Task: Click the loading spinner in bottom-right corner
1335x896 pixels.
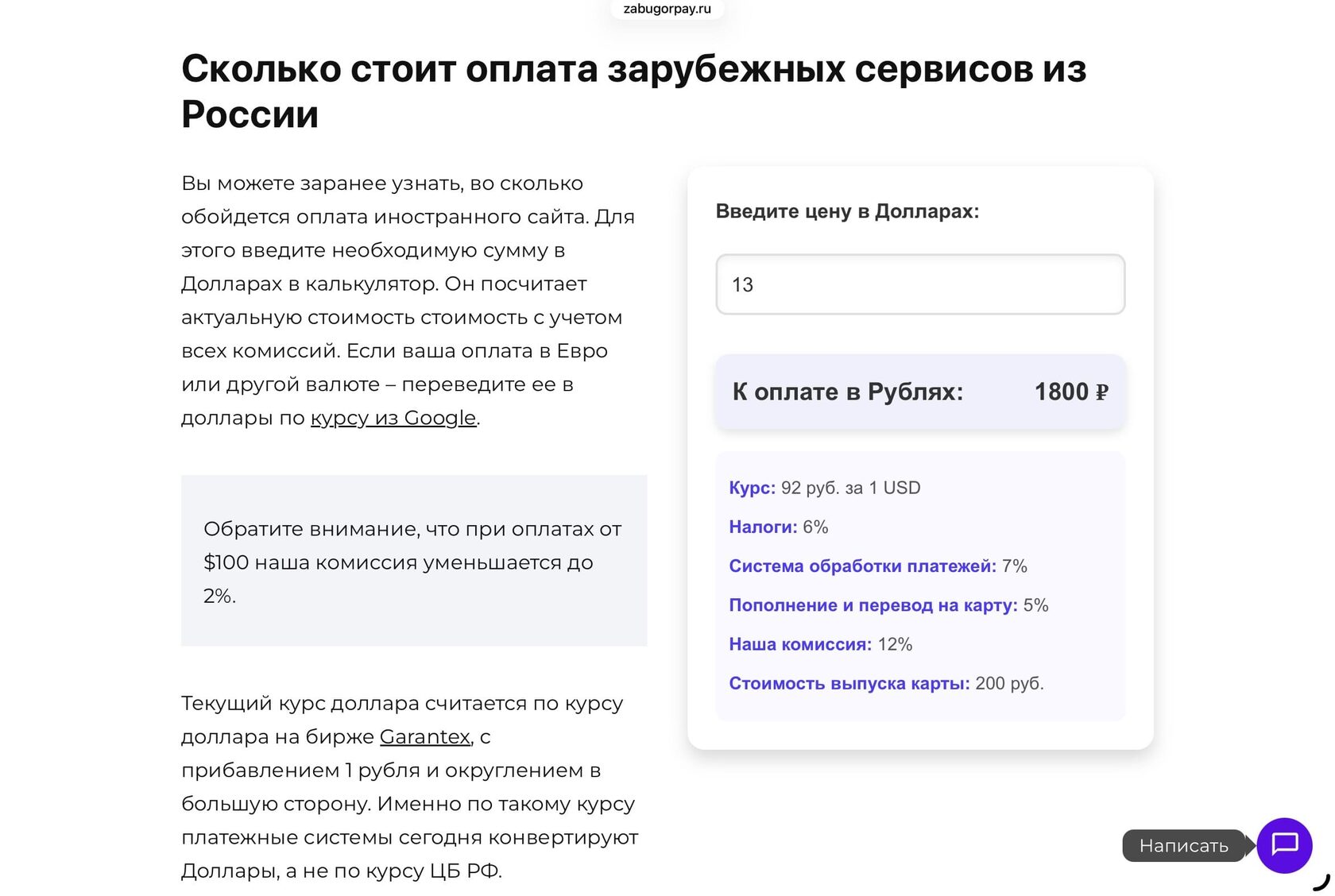Action: tap(1321, 882)
